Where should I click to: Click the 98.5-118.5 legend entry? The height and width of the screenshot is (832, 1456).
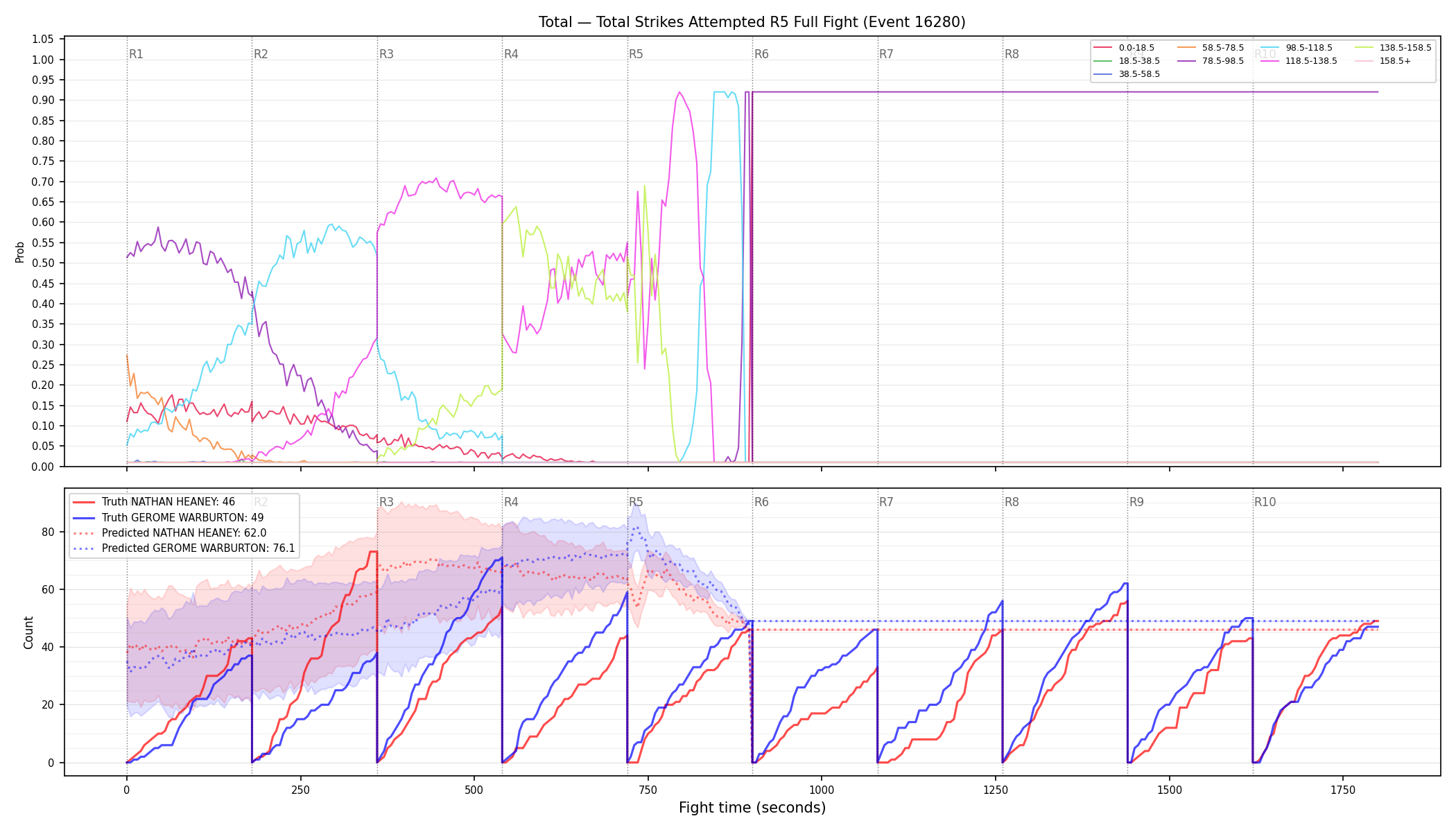[1297, 48]
